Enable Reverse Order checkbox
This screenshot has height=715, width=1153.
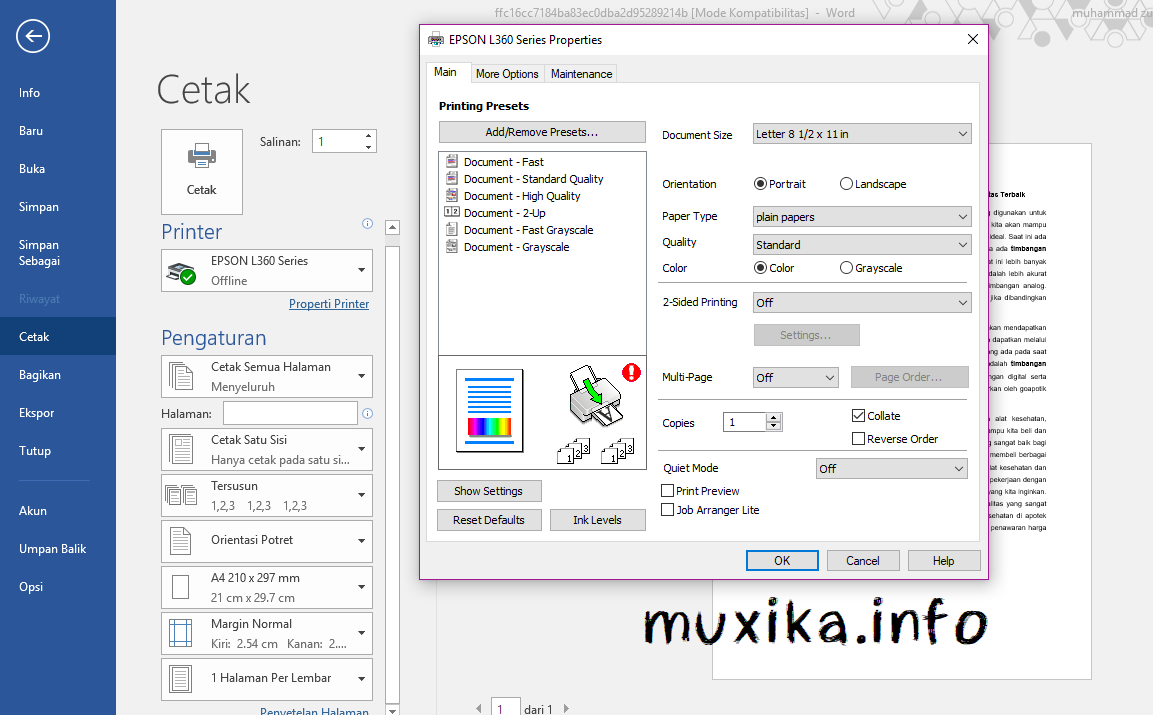point(858,438)
